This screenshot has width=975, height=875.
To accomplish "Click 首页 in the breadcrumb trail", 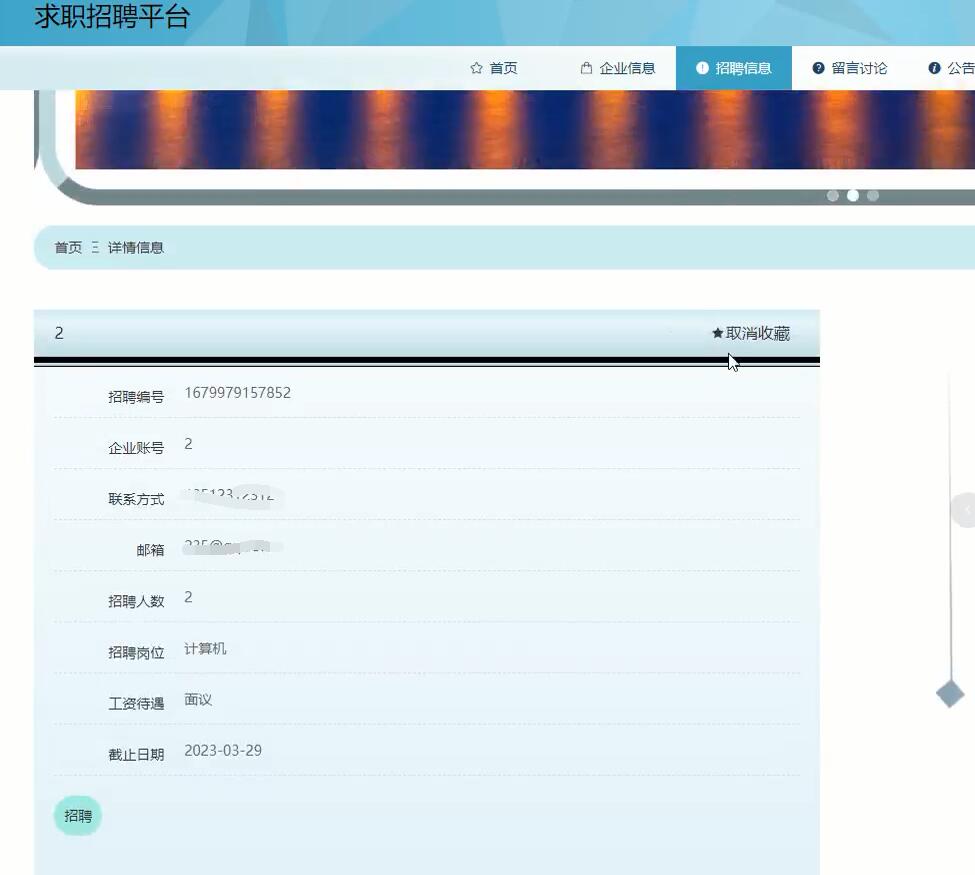I will tap(68, 247).
